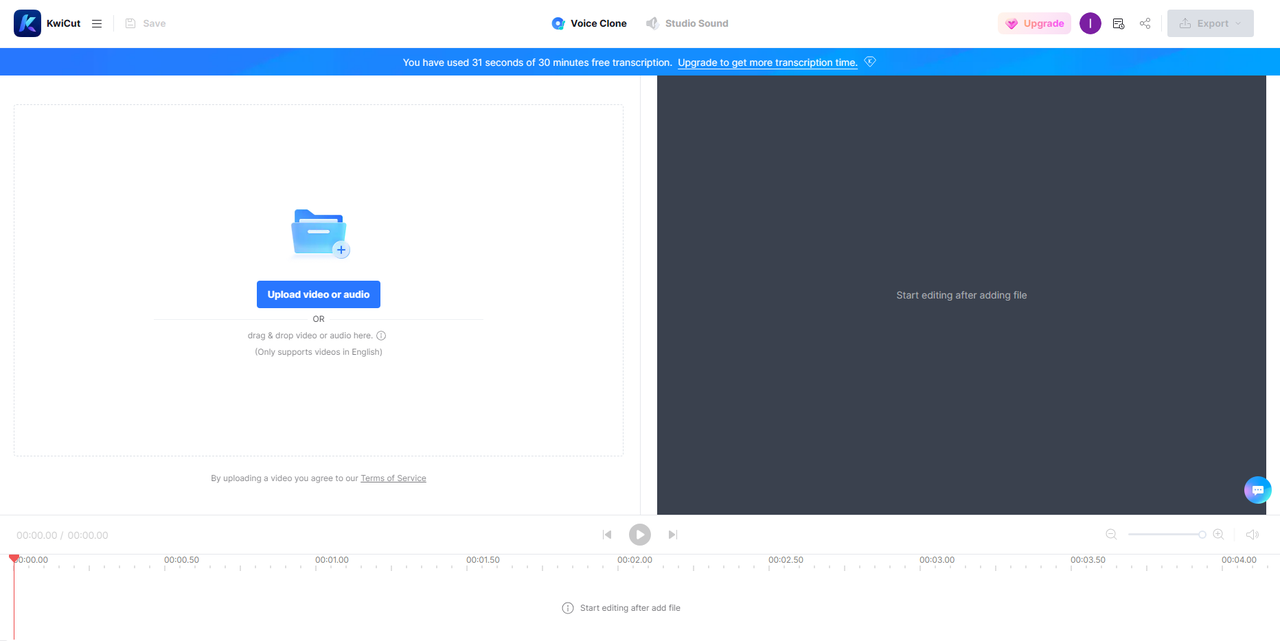The width and height of the screenshot is (1280, 641).
Task: Click the 00:01.00 mark on timeline ruler
Action: click(332, 560)
